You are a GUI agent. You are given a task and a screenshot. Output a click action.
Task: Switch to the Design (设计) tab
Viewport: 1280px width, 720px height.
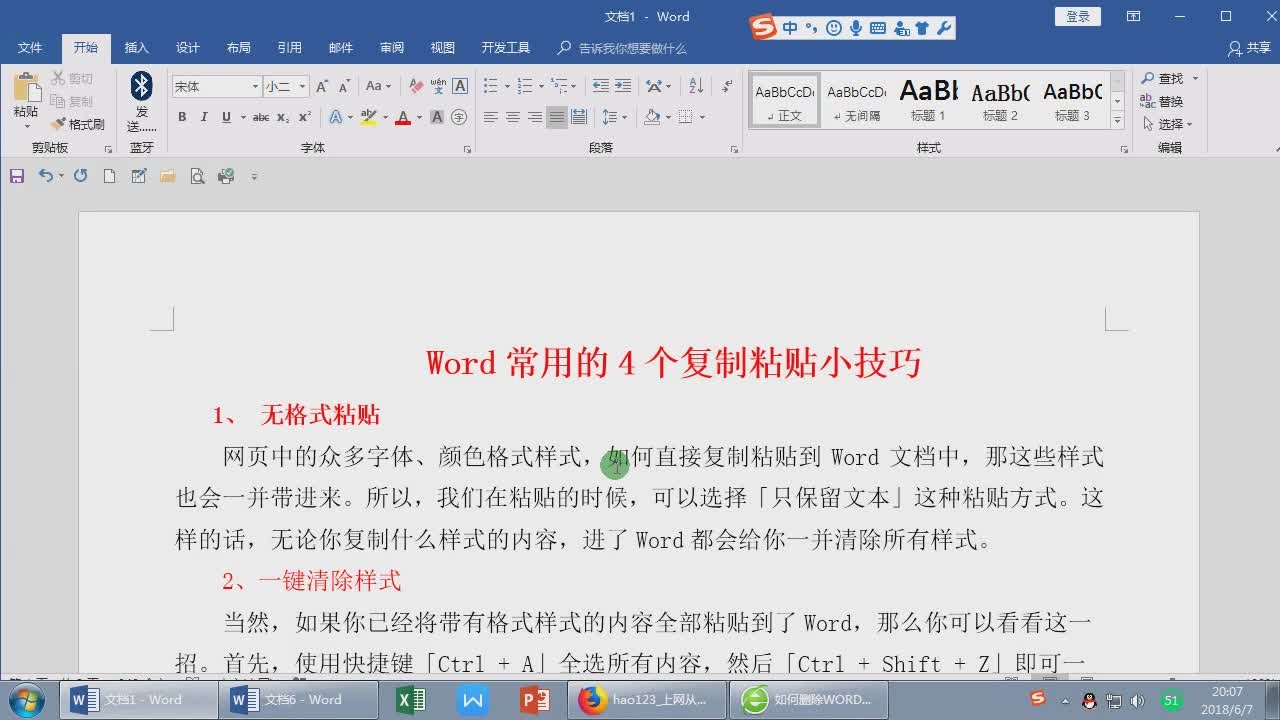pyautogui.click(x=188, y=48)
